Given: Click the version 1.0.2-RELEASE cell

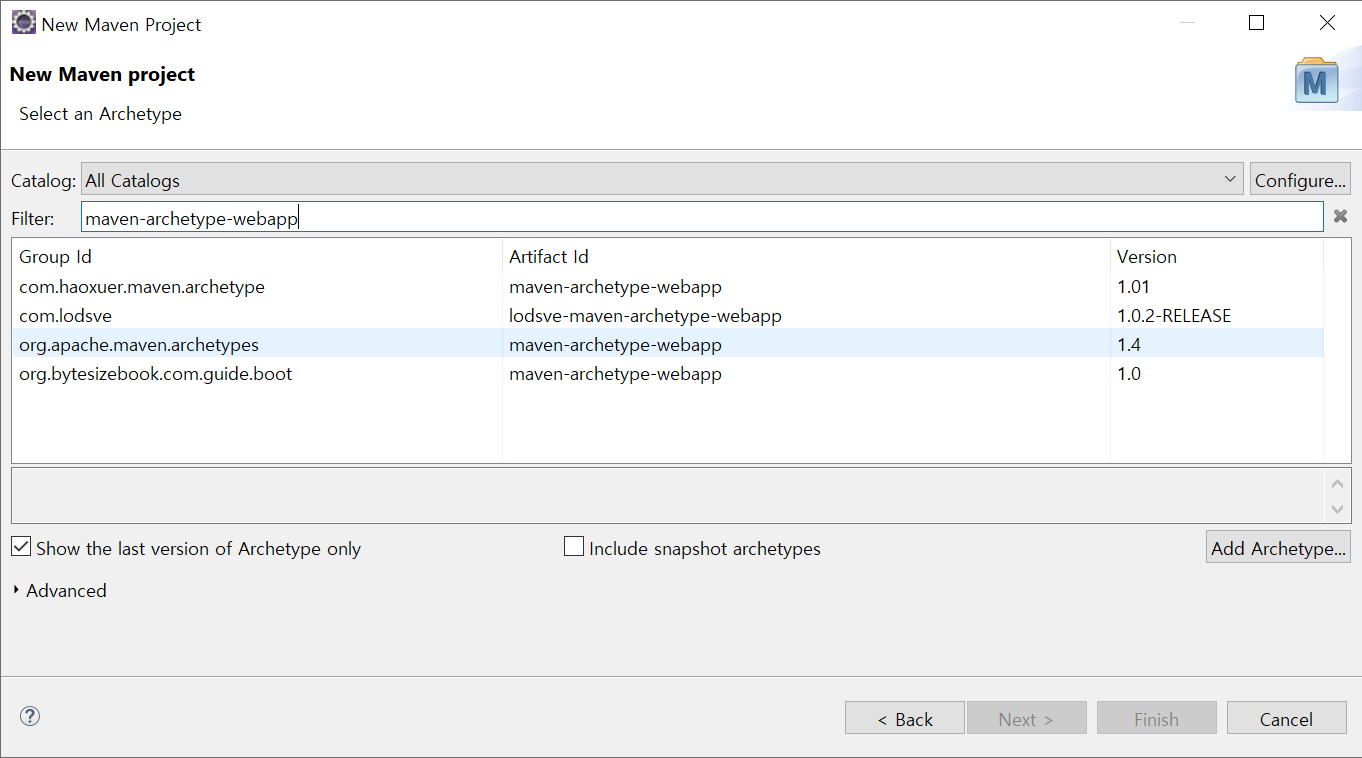Looking at the screenshot, I should [x=1174, y=316].
